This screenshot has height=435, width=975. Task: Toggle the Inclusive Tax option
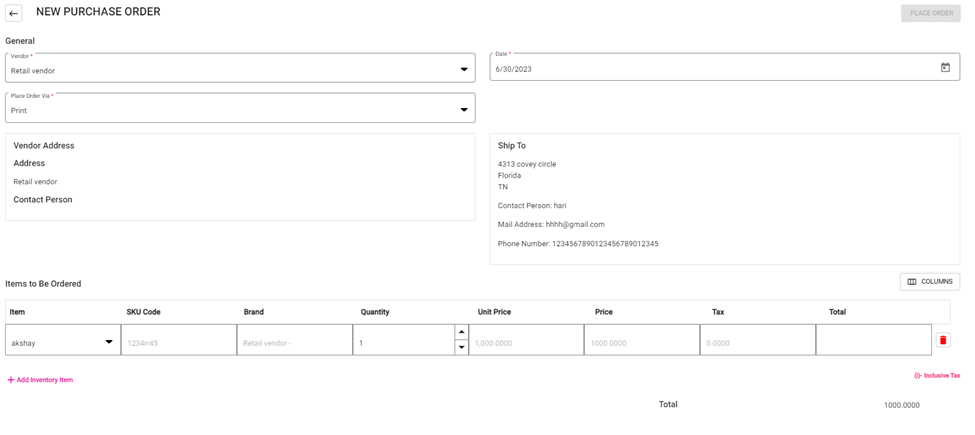[937, 376]
